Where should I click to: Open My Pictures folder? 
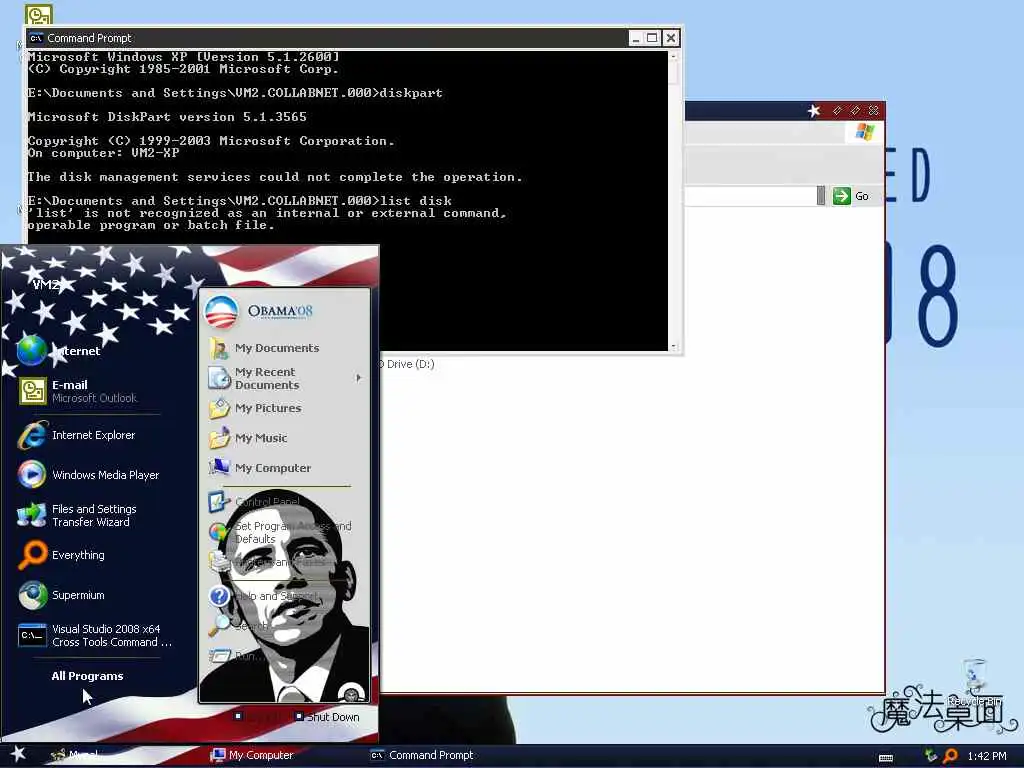pyautogui.click(x=255, y=408)
